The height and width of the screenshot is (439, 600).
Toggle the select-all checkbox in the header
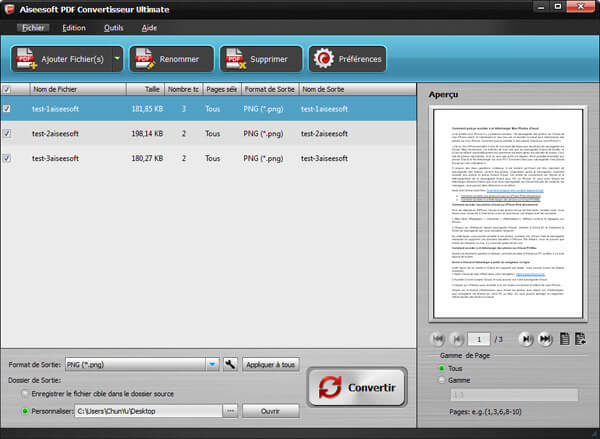(7, 90)
